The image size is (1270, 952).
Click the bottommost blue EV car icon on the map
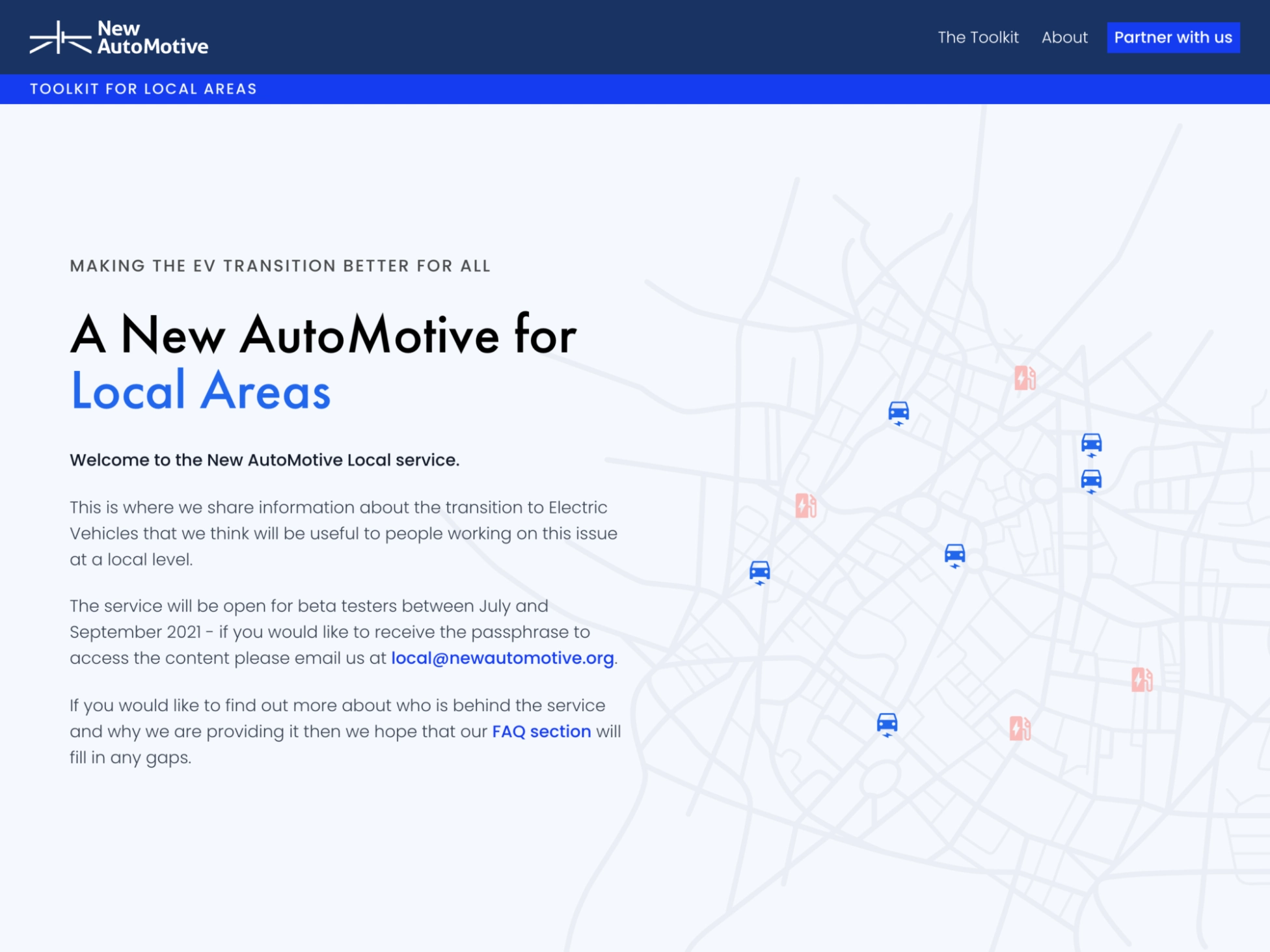887,724
